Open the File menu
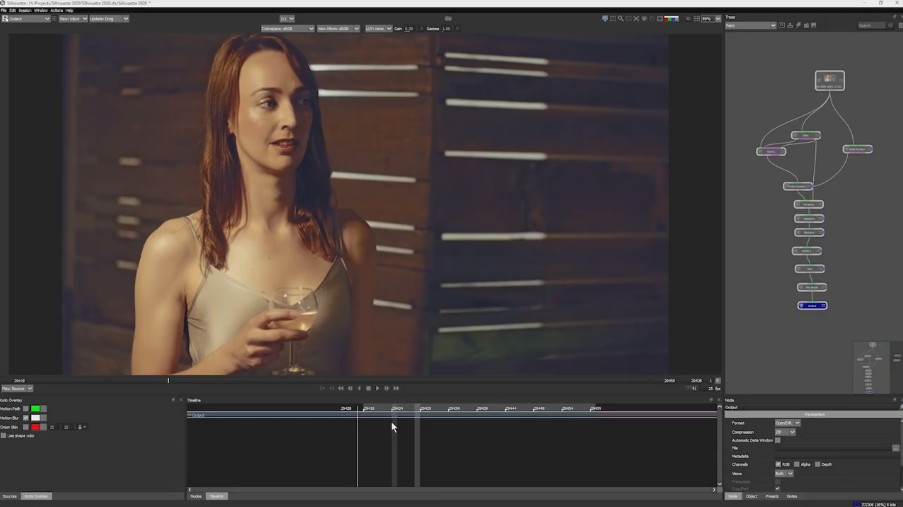The image size is (903, 507). pos(3,10)
